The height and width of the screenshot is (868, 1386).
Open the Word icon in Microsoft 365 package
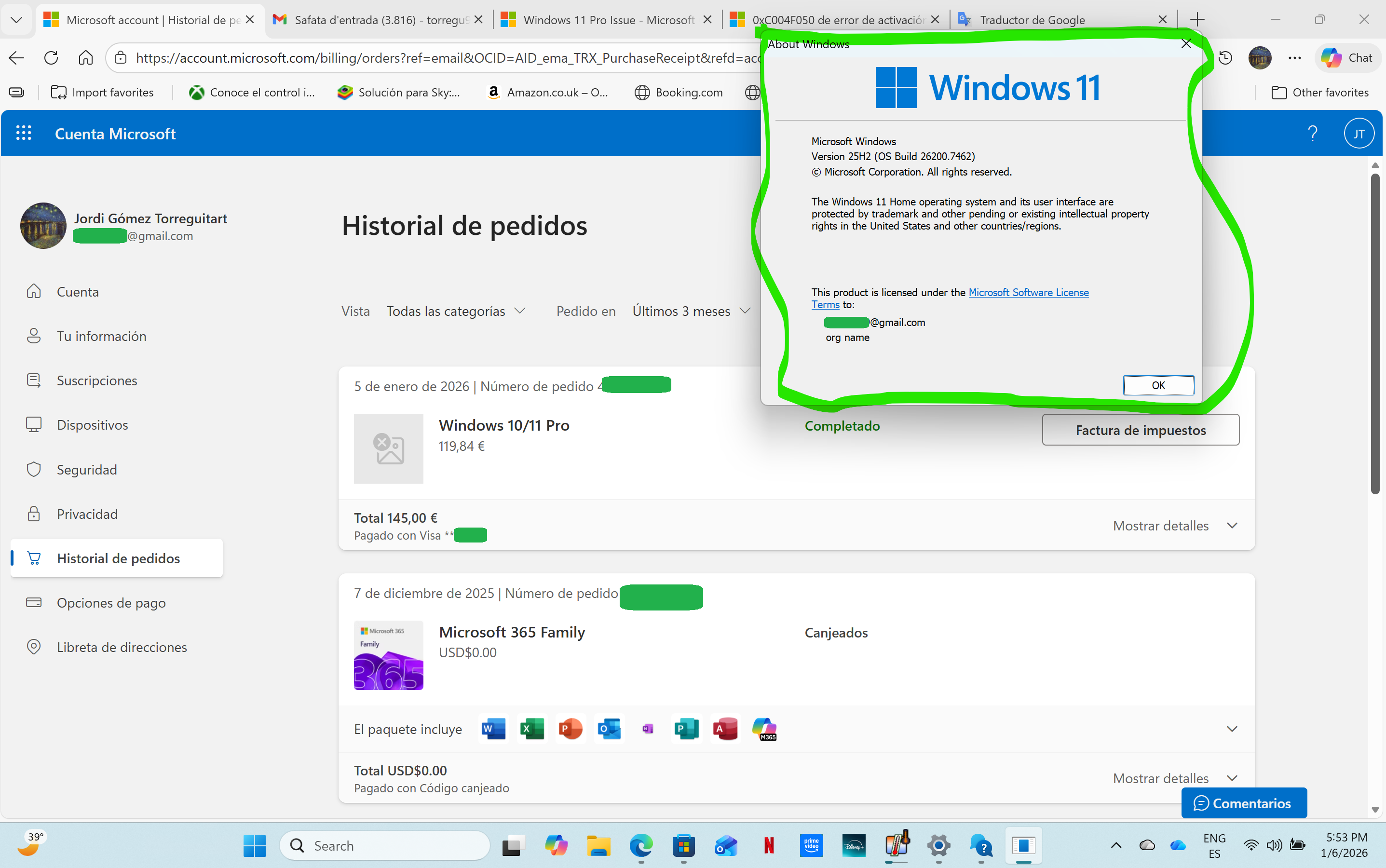coord(494,729)
